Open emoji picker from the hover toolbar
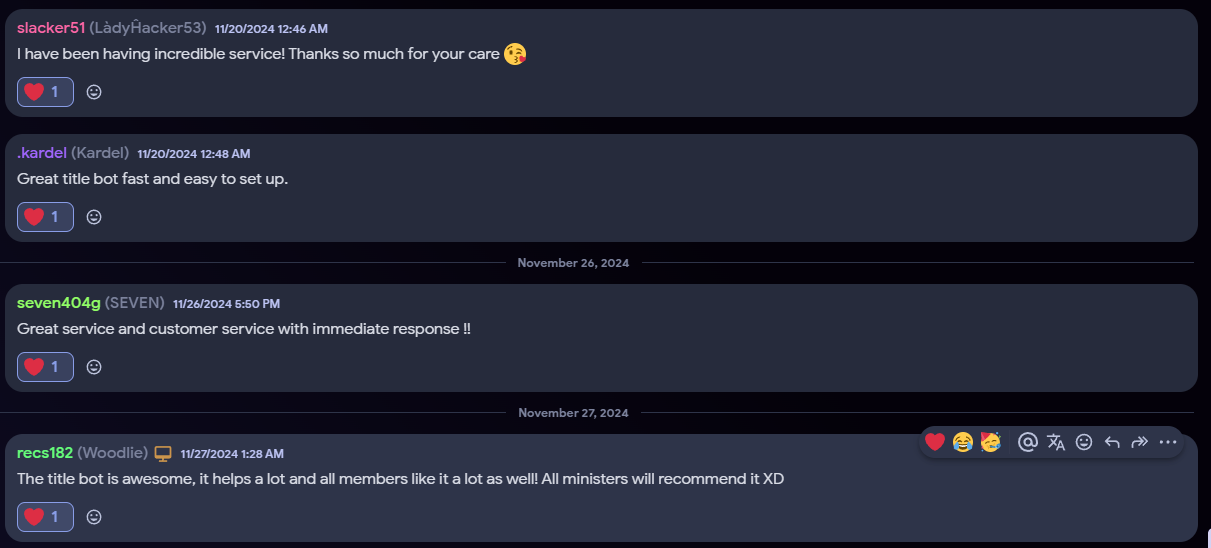 click(1084, 442)
